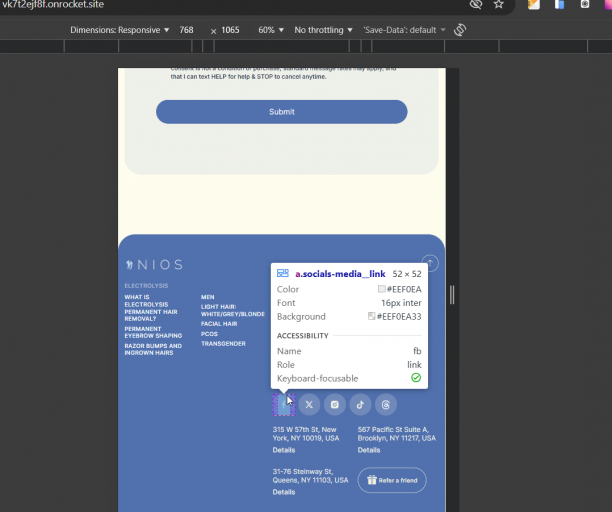Click the address bar URL onrocket.site
This screenshot has width=612, height=512.
pyautogui.click(x=53, y=4)
